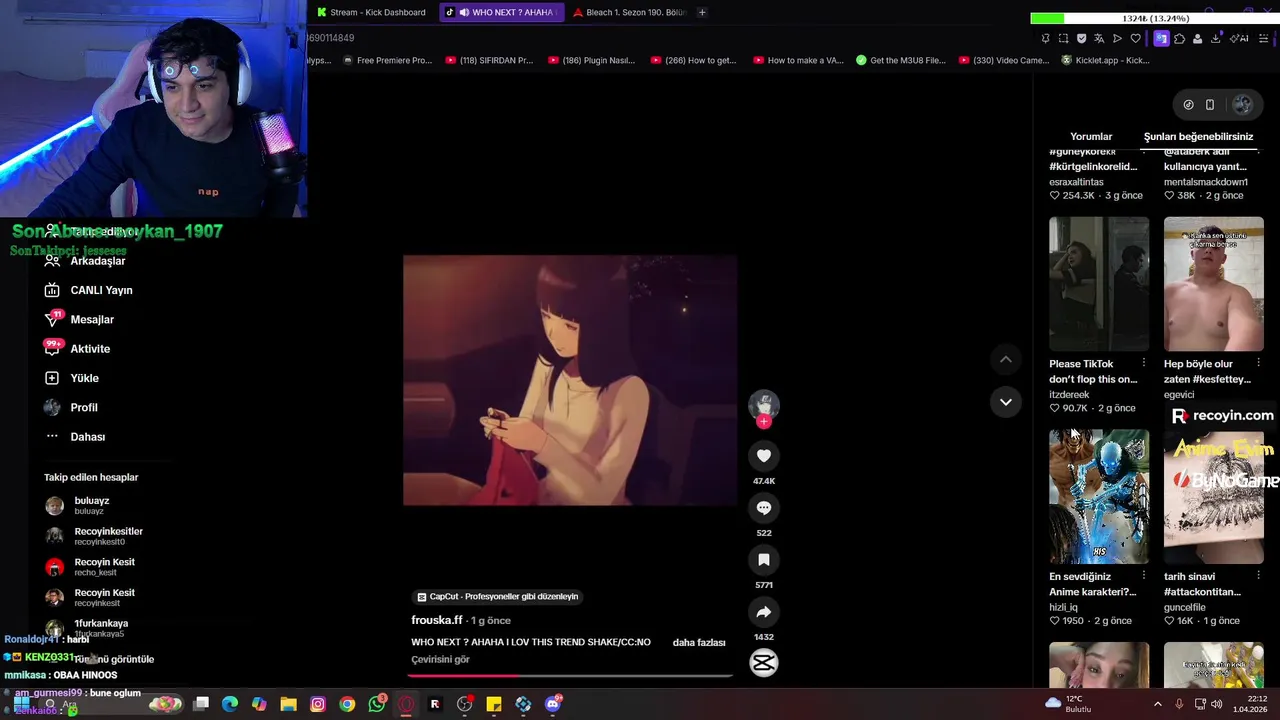Click the TikTok coin icon top right

click(x=1188, y=104)
